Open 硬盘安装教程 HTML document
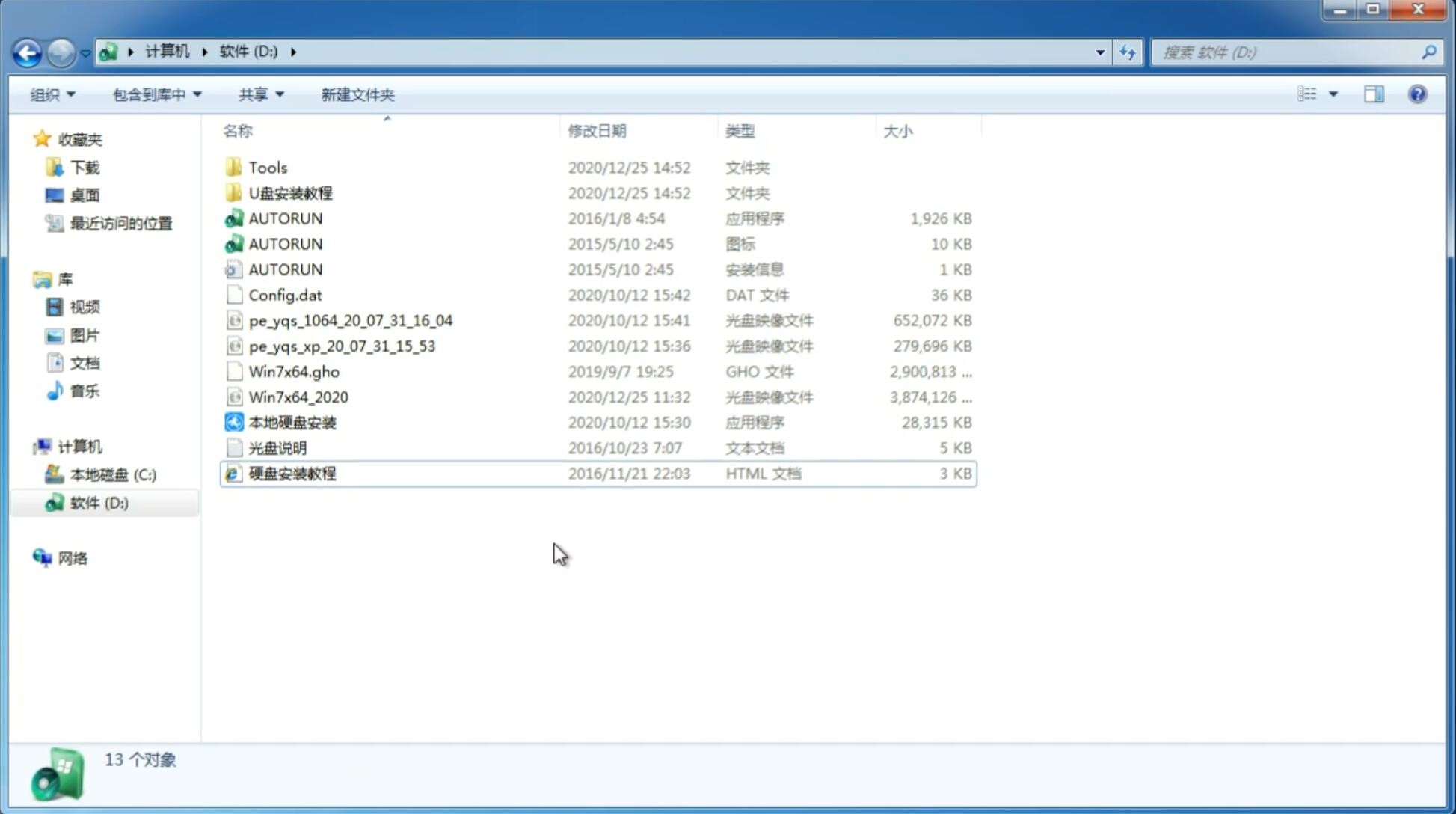1456x814 pixels. [x=292, y=473]
